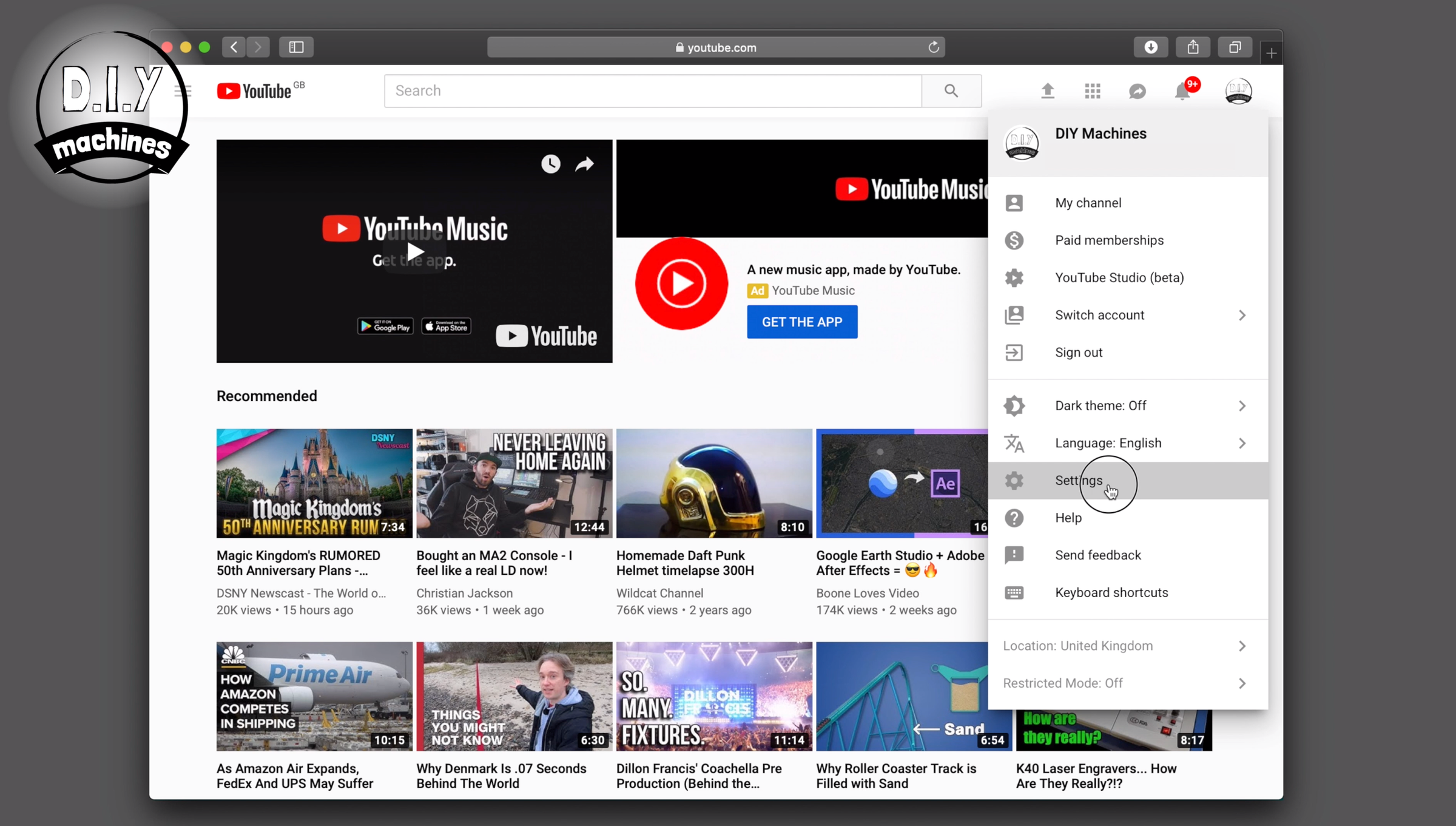
Task: Save the YouTube Music video to Watch Later
Action: point(550,164)
